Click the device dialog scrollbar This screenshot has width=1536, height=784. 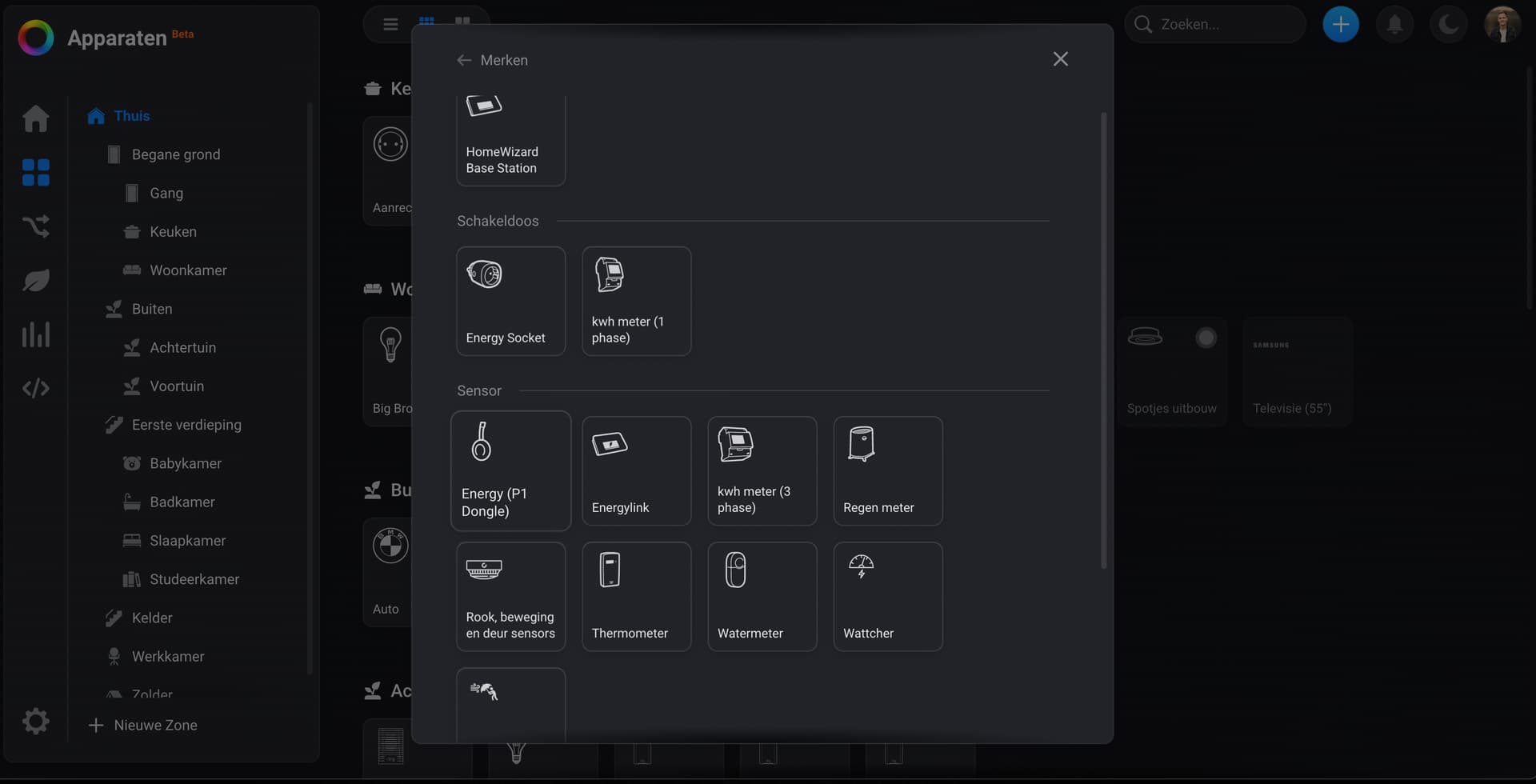(x=1104, y=341)
